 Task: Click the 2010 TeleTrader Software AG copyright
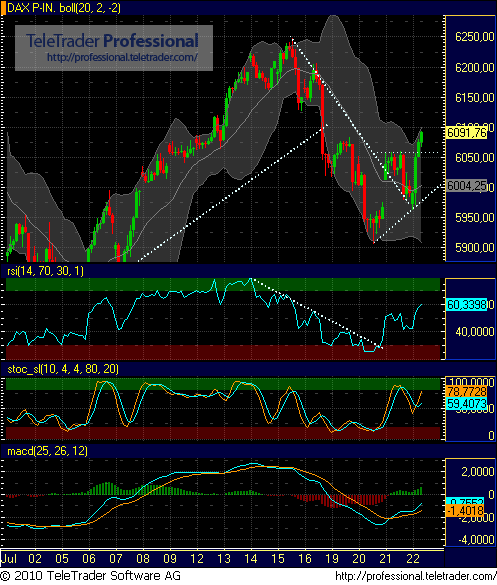[x=91, y=576]
